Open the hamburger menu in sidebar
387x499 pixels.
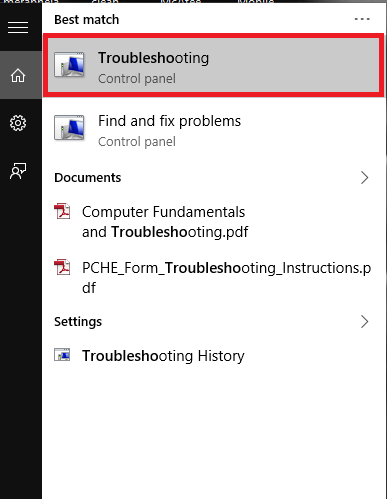pos(18,27)
